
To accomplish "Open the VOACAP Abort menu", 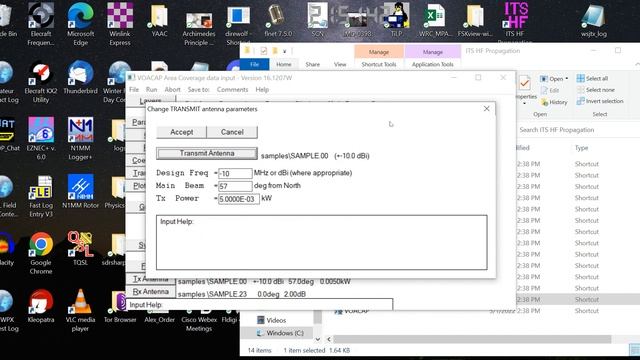I will pos(172,89).
